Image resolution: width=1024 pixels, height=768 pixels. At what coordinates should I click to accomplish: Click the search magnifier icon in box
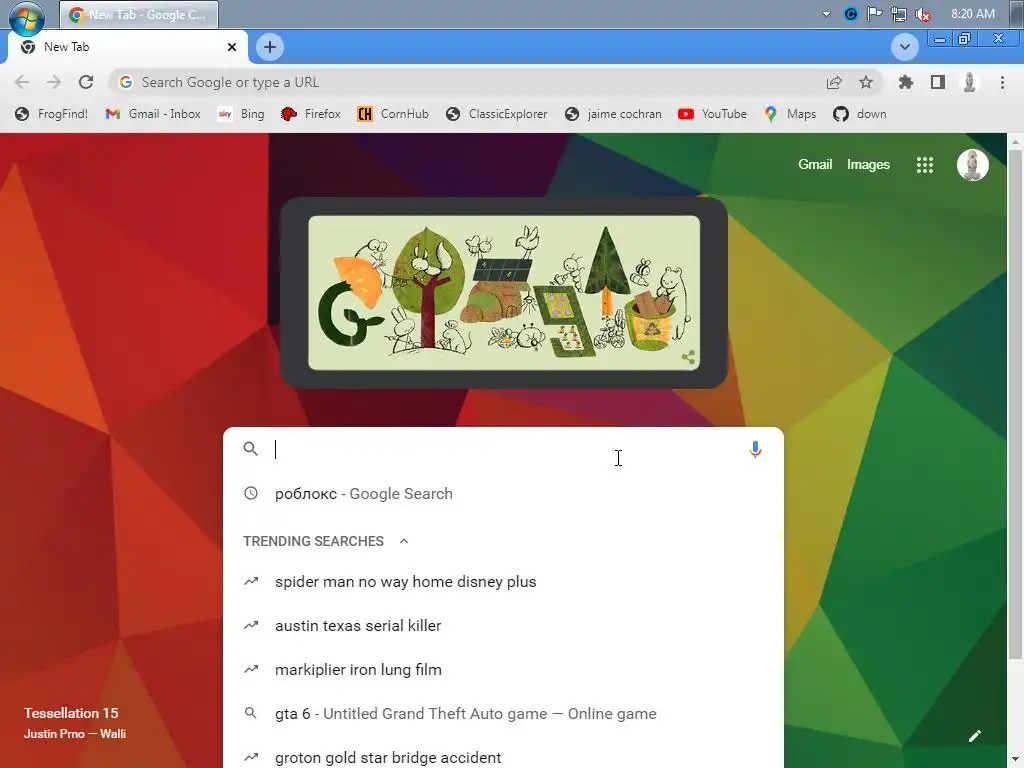click(251, 449)
